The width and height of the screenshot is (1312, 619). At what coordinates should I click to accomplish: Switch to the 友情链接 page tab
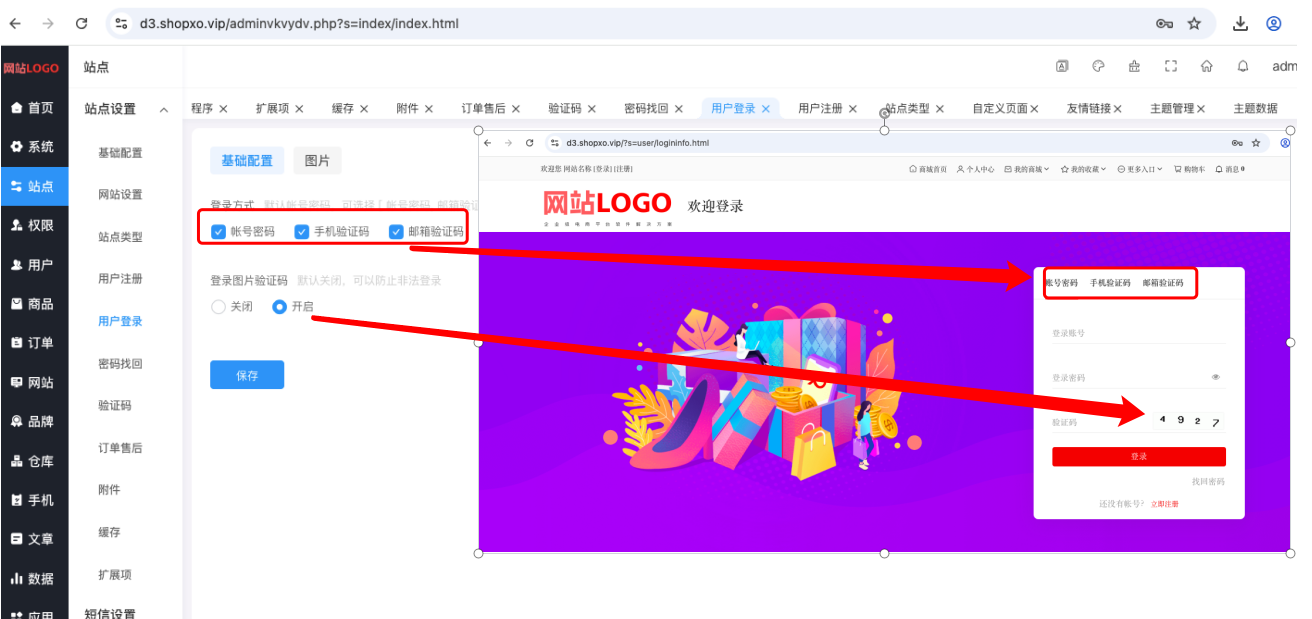click(x=1088, y=108)
